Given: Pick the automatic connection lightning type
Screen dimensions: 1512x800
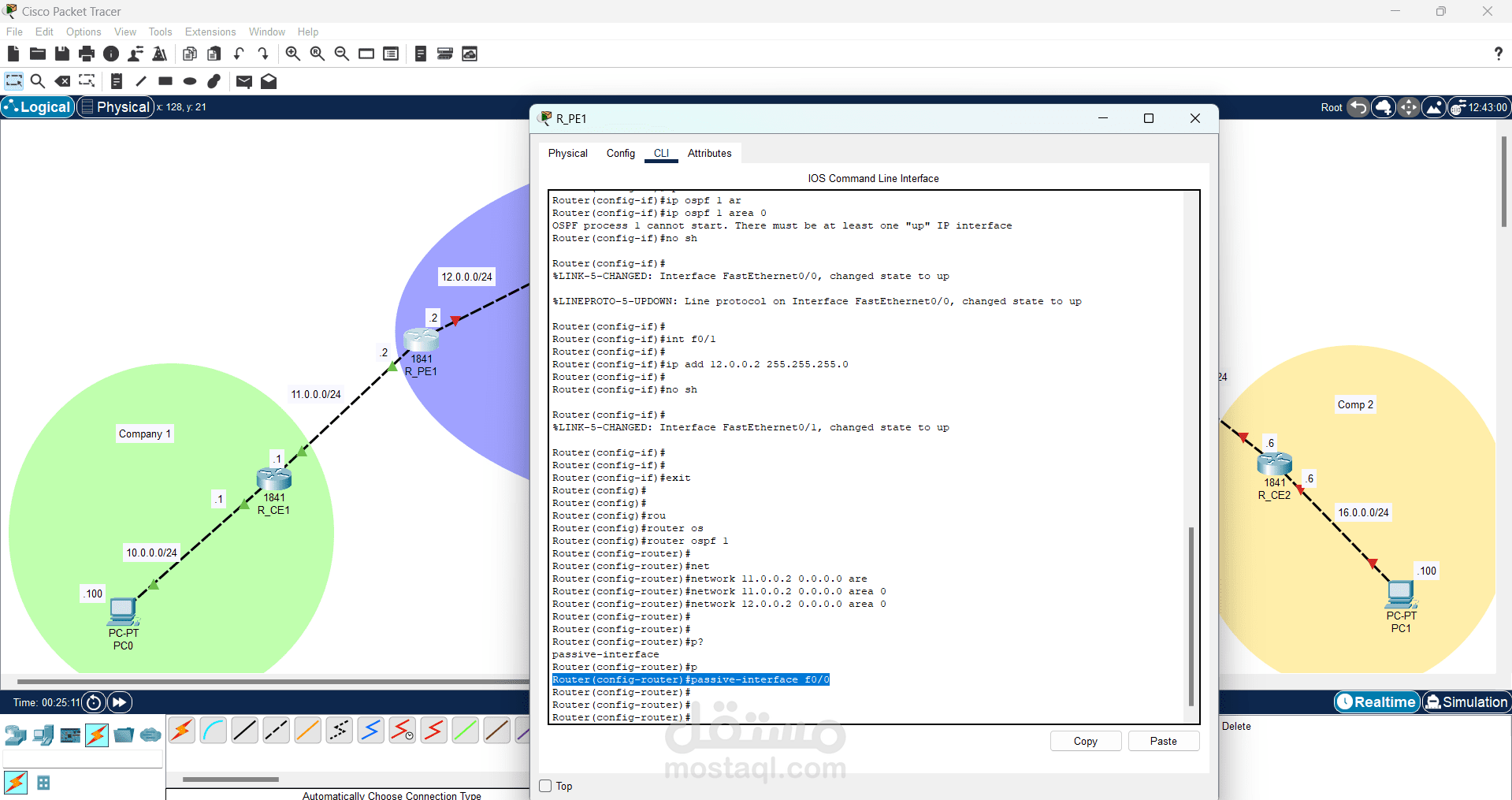Looking at the screenshot, I should tap(182, 731).
